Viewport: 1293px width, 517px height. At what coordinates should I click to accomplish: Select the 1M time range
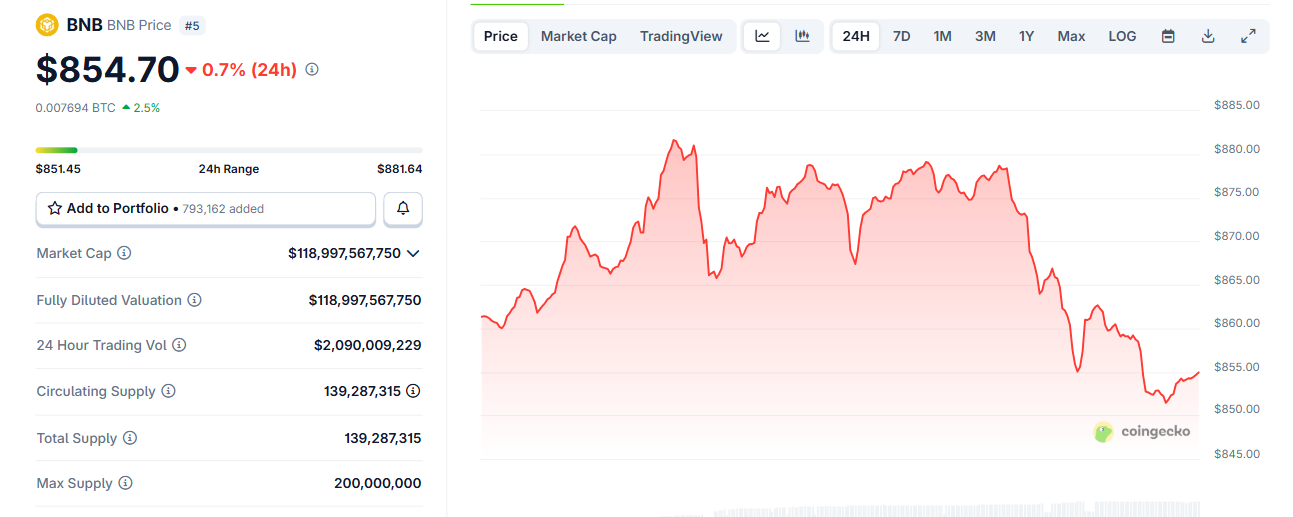942,36
